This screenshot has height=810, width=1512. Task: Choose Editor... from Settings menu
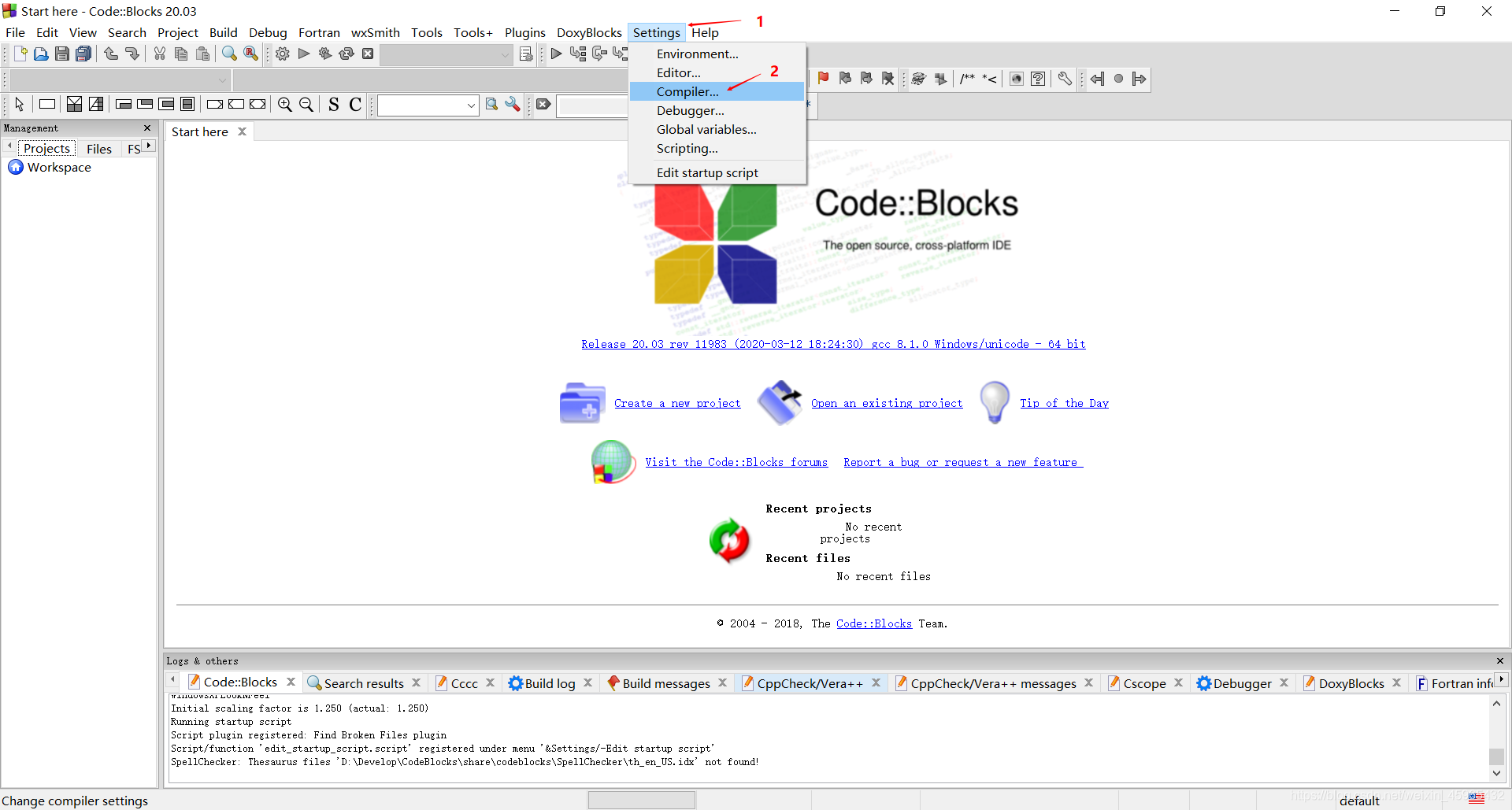coord(717,72)
